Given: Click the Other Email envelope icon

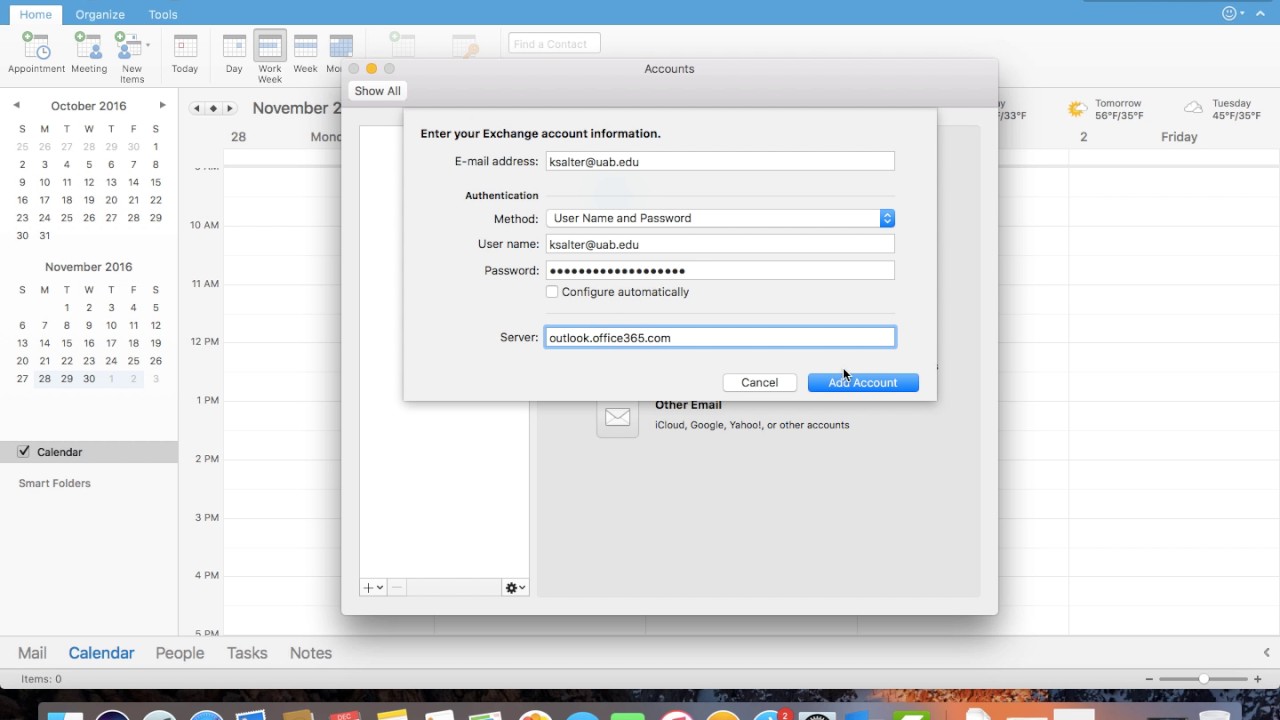Looking at the screenshot, I should pyautogui.click(x=617, y=417).
